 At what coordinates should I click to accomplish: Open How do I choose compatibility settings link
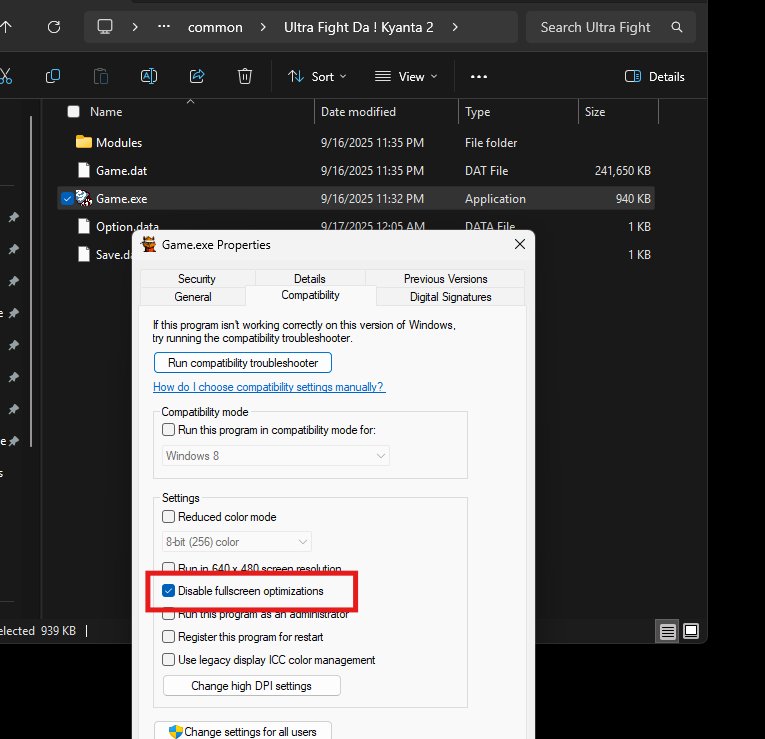[x=269, y=387]
